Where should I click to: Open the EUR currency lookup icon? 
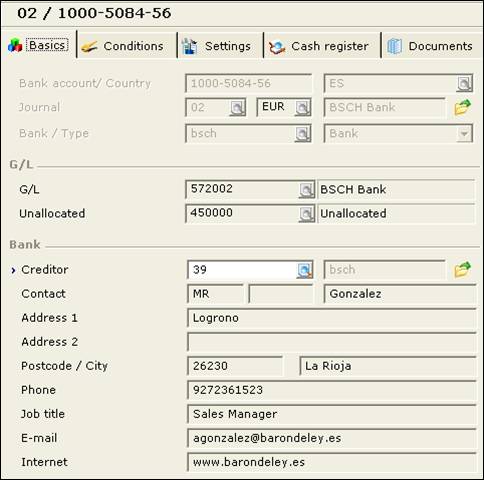pos(303,108)
